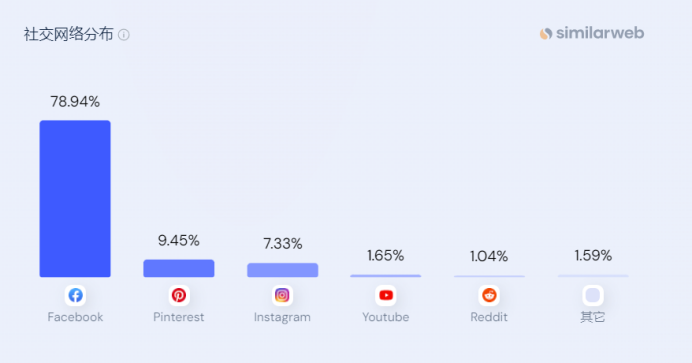Click the blank 其它 category icon
This screenshot has width=692, height=363.
coord(593,295)
